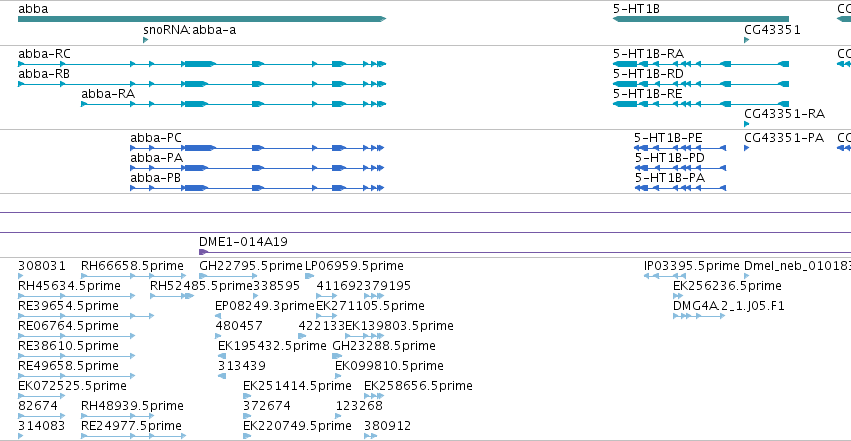
Task: Click the CG43351 gene label
Action: (x=772, y=30)
